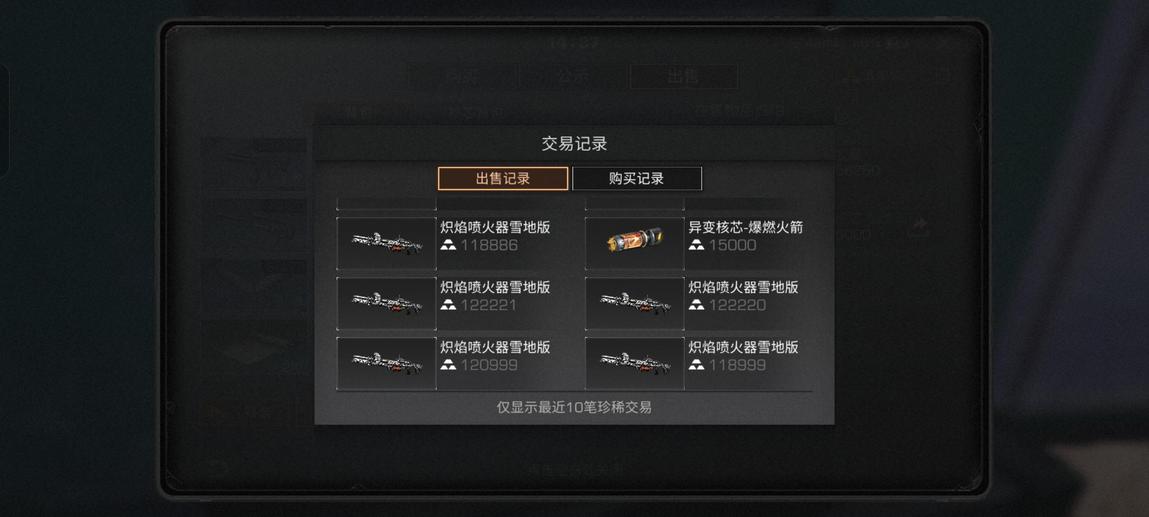
Task: Open the 购买记录 tab
Action: tap(637, 179)
